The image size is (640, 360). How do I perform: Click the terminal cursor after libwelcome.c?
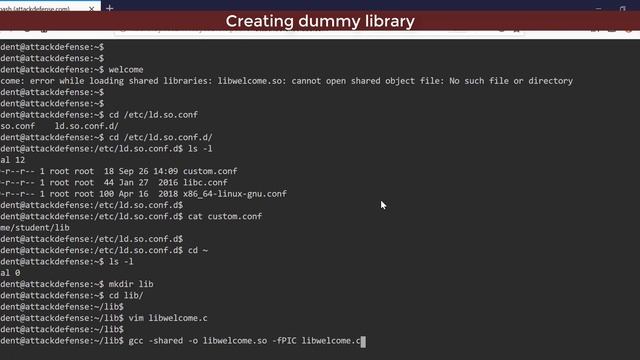coord(363,342)
